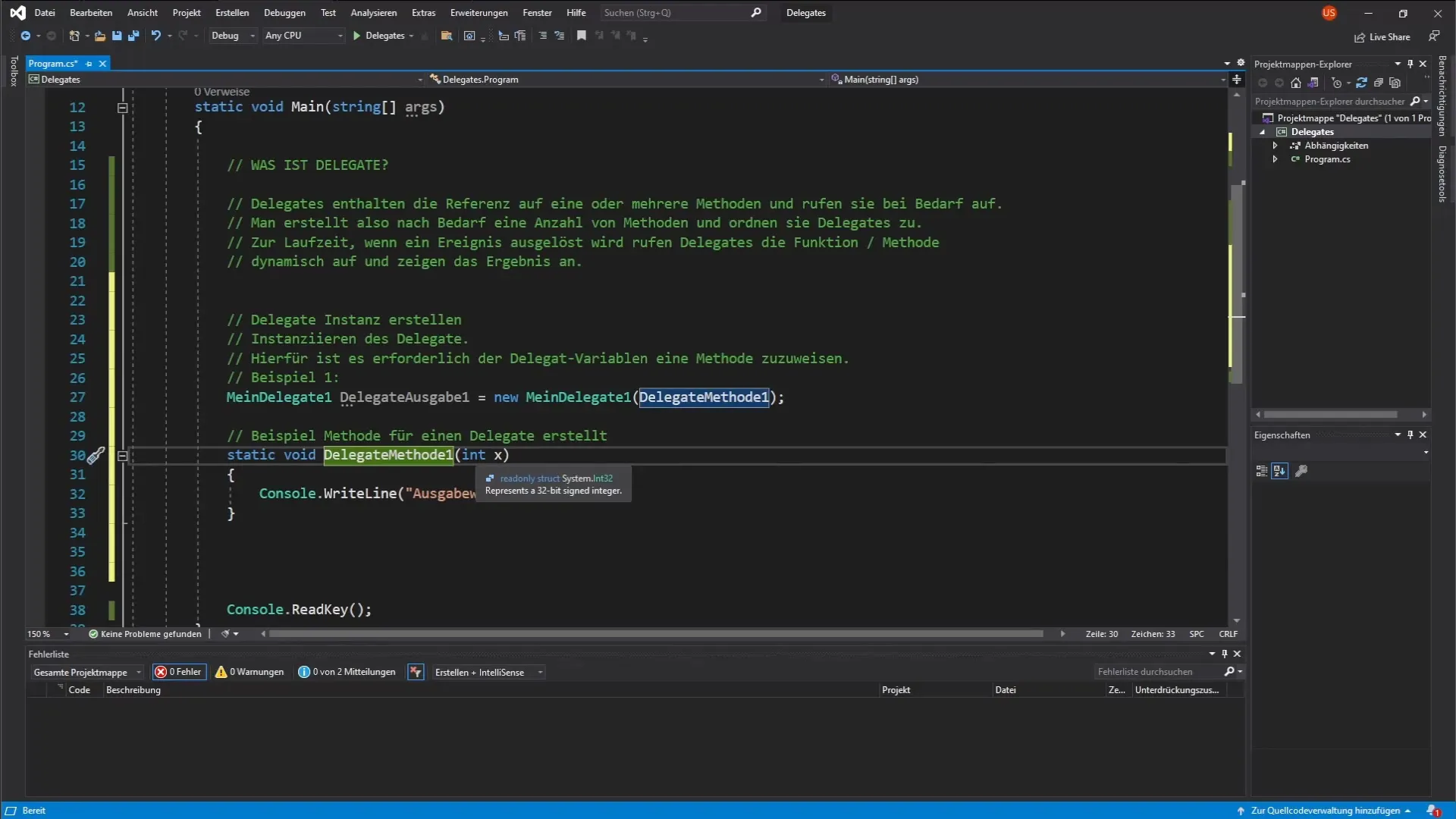The width and height of the screenshot is (1456, 819).
Task: Click the find in files folder icon
Action: coord(447,36)
